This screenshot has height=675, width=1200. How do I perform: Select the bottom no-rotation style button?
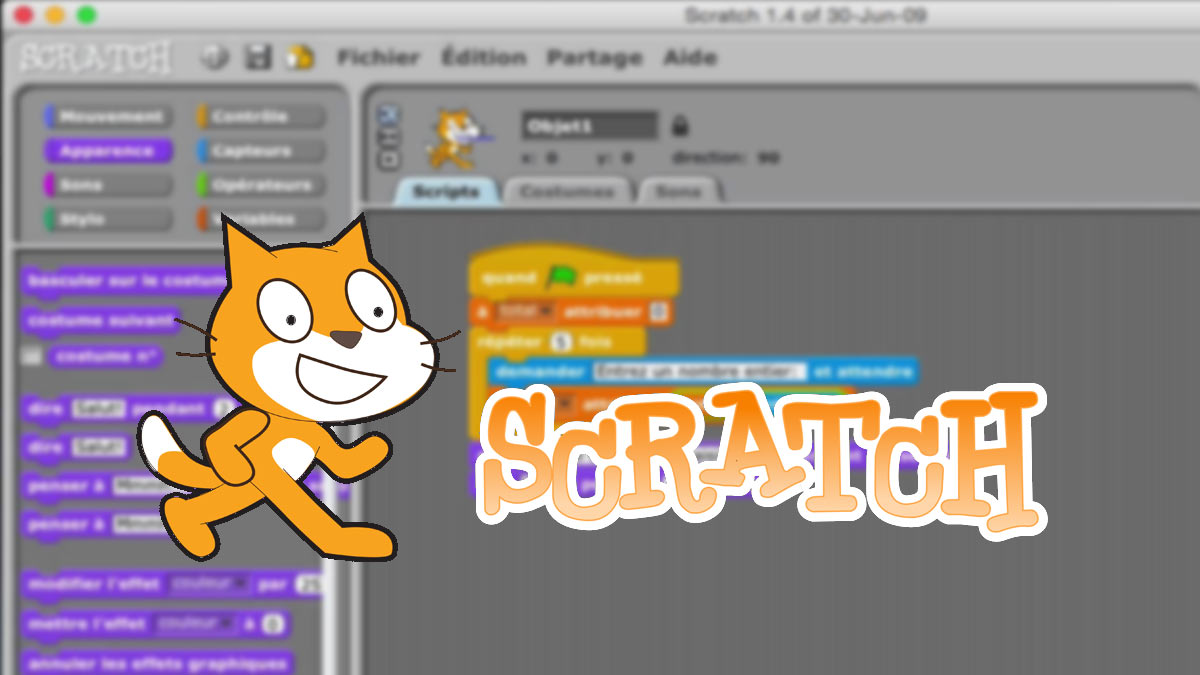[389, 159]
